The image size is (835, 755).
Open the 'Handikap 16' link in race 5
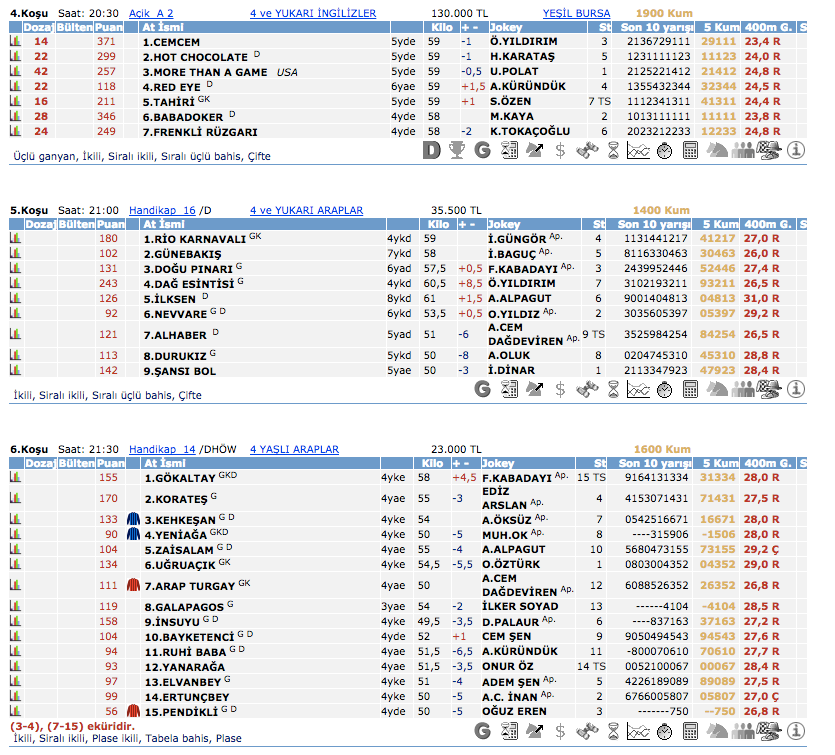coord(162,210)
